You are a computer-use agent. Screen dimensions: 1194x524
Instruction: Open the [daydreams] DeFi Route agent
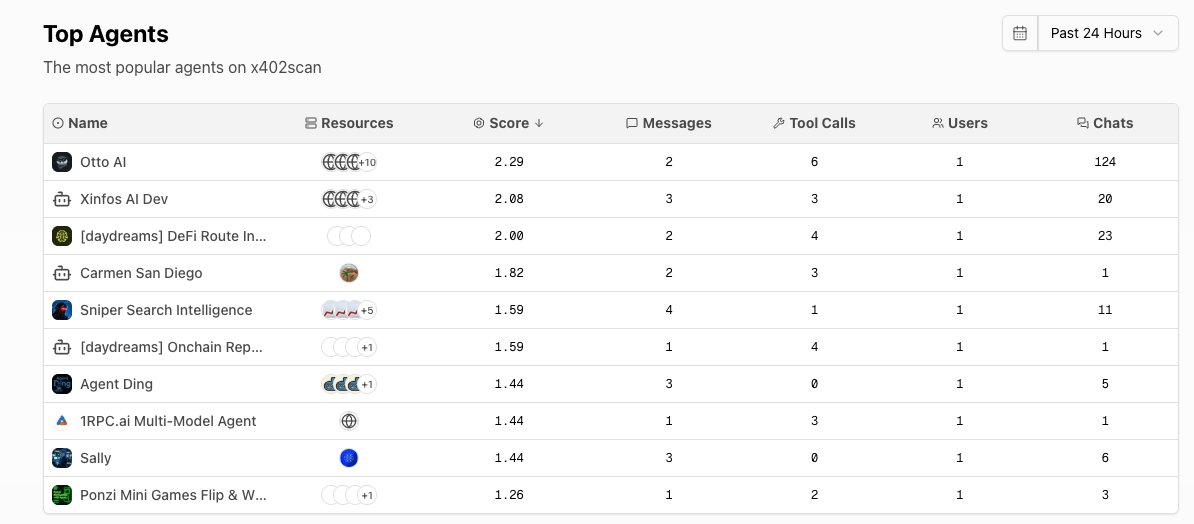click(x=174, y=236)
